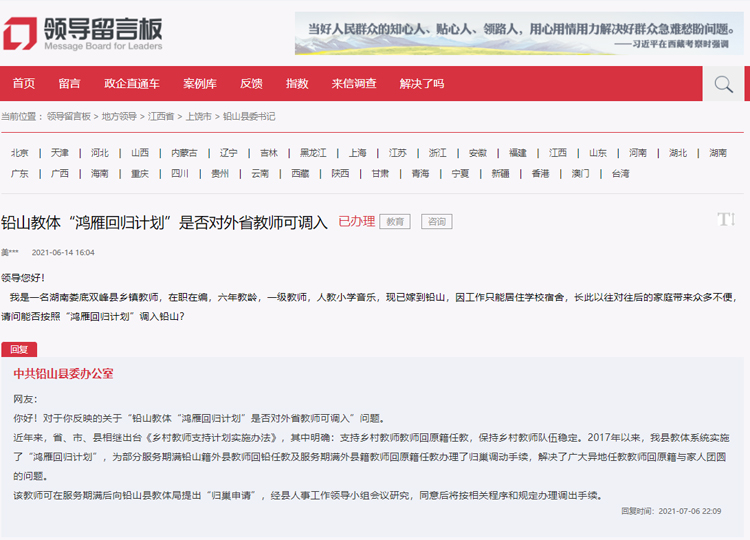Open 中共铅山县委办公室 responder link
The image size is (750, 540).
coord(63,373)
